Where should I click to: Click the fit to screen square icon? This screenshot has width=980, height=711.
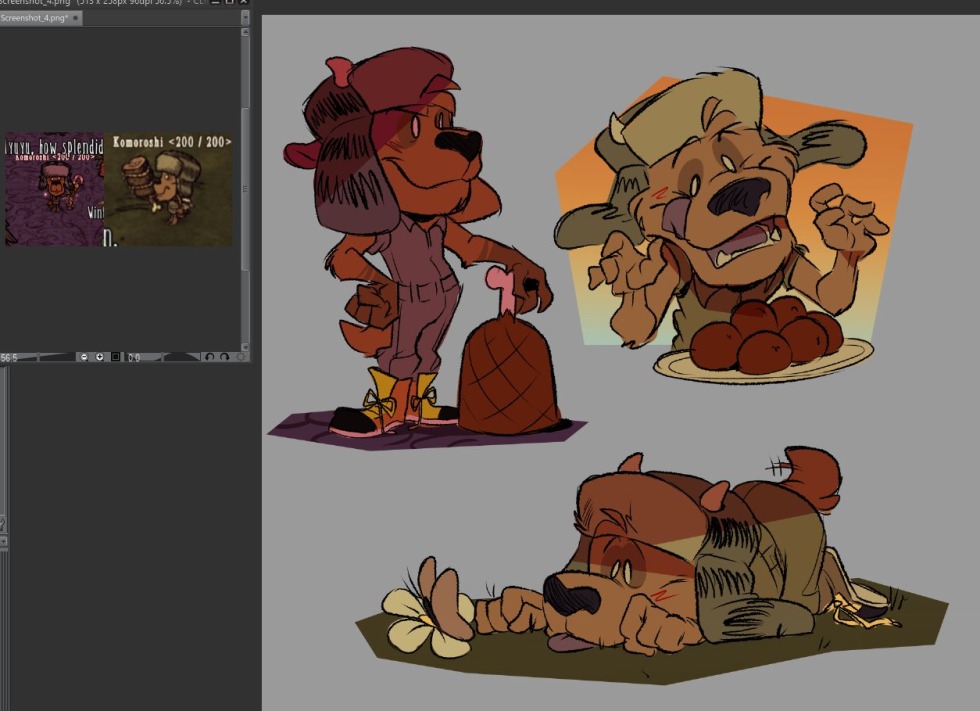115,357
